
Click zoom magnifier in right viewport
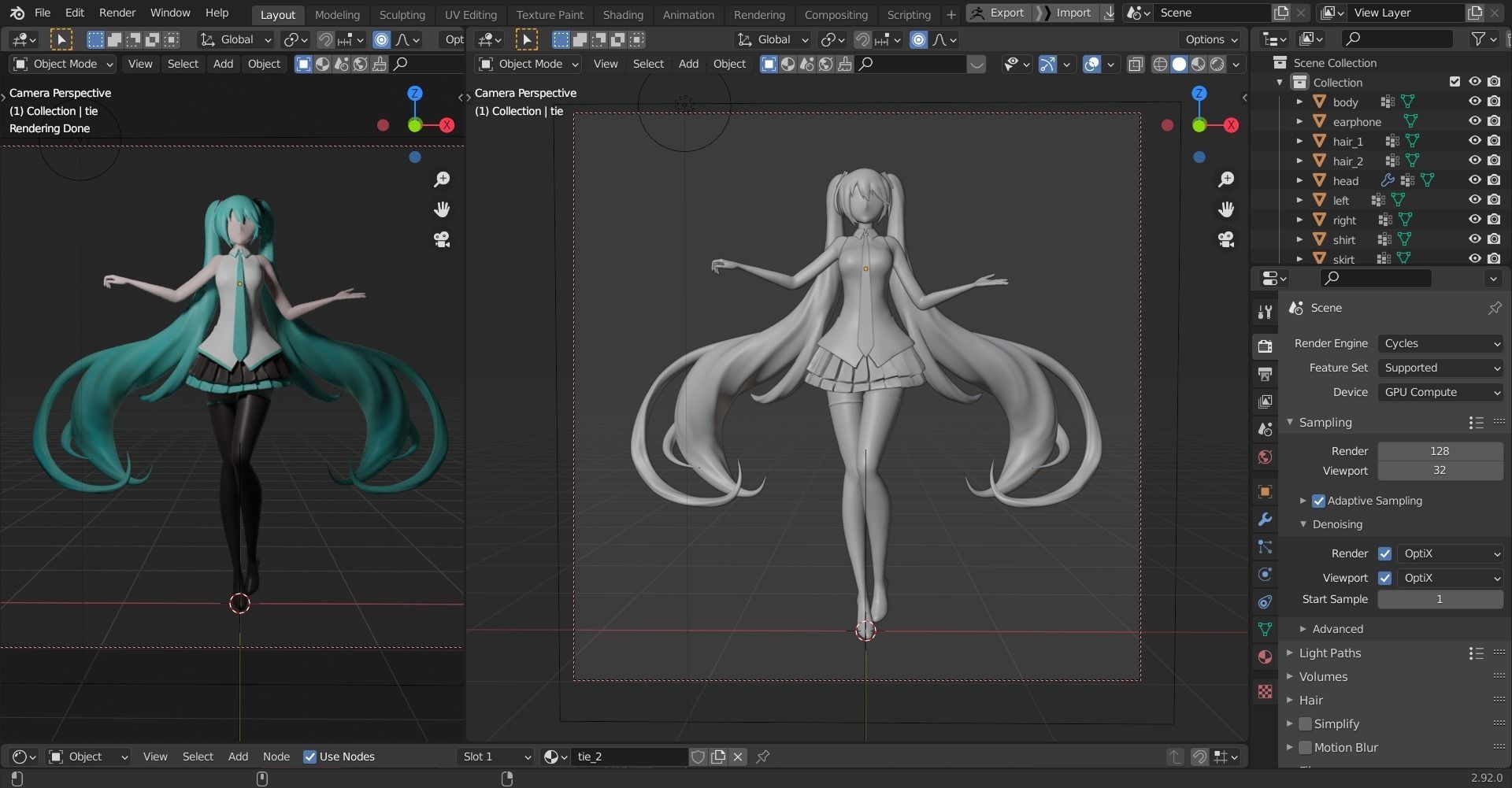point(1226,179)
